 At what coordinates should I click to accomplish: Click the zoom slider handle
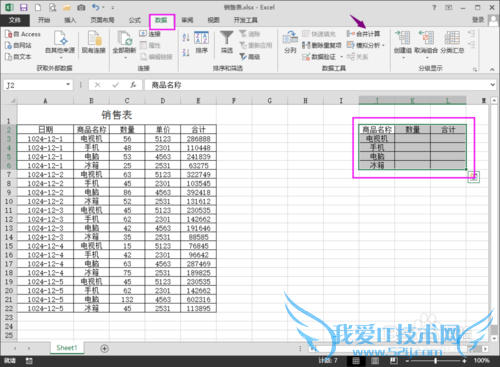tap(436, 361)
